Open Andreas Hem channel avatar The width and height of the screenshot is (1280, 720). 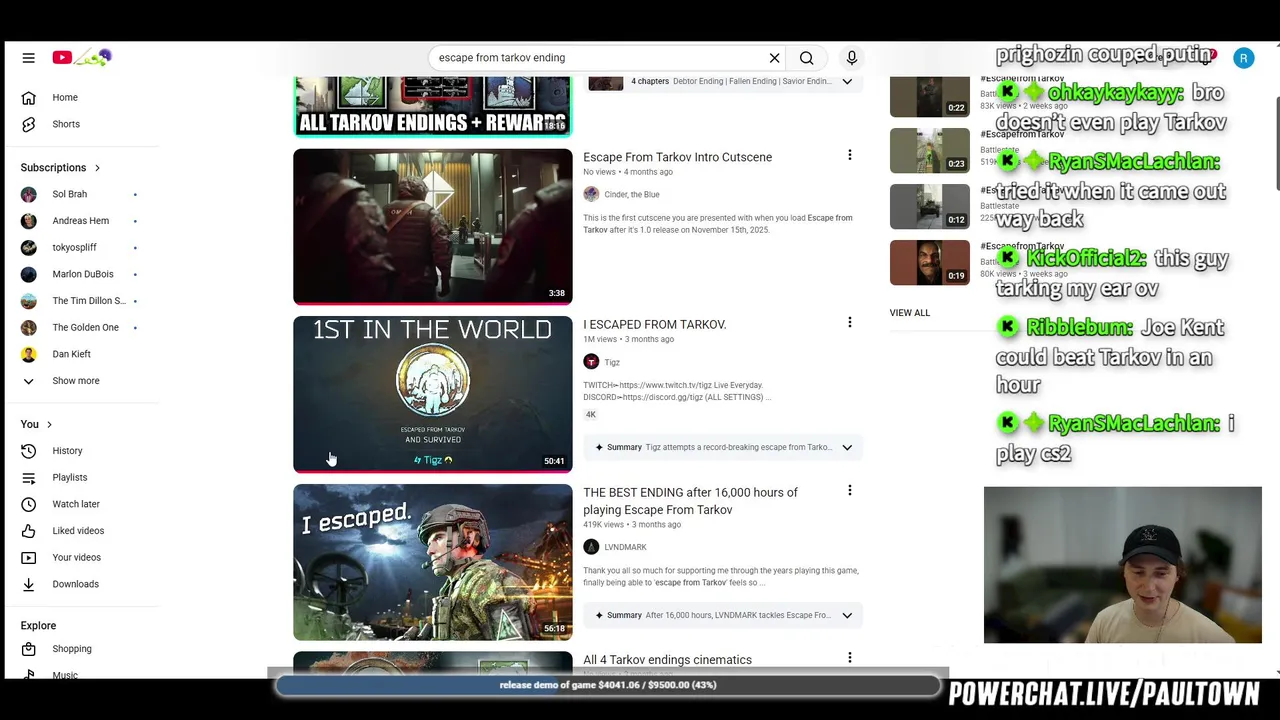pos(28,221)
